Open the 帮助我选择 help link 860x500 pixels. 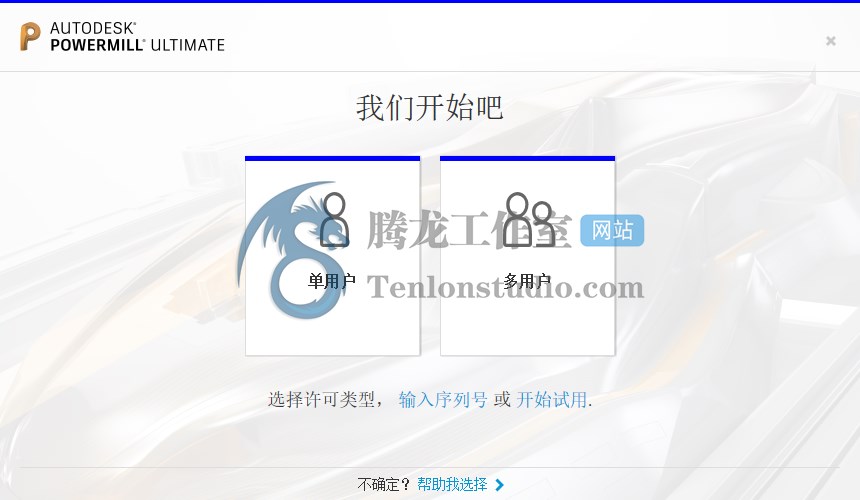pos(452,485)
